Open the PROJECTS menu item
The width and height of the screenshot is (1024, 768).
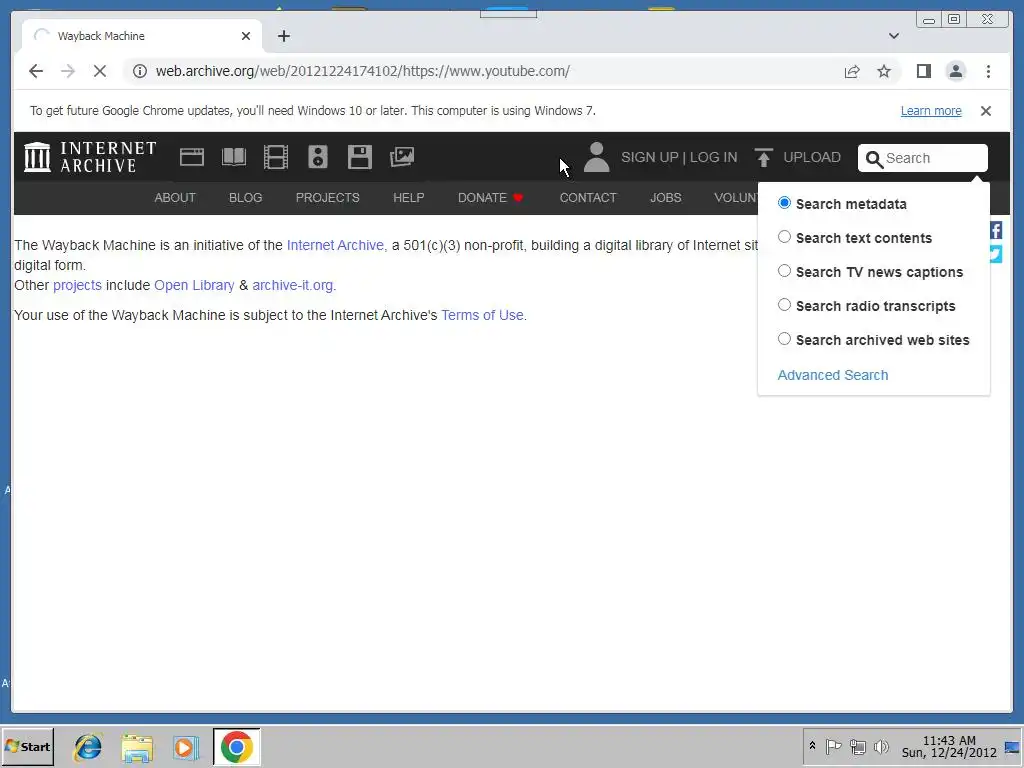pyautogui.click(x=328, y=198)
